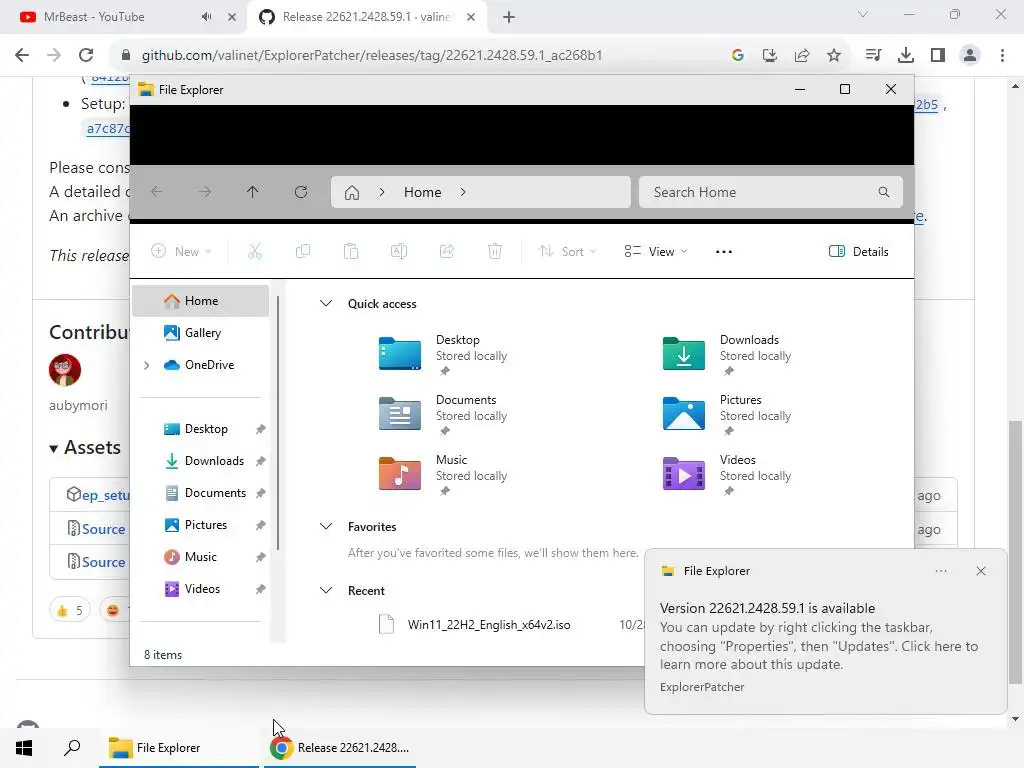Viewport: 1024px width, 768px height.
Task: Click the Delete trash icon in File Explorer
Action: [x=495, y=251]
